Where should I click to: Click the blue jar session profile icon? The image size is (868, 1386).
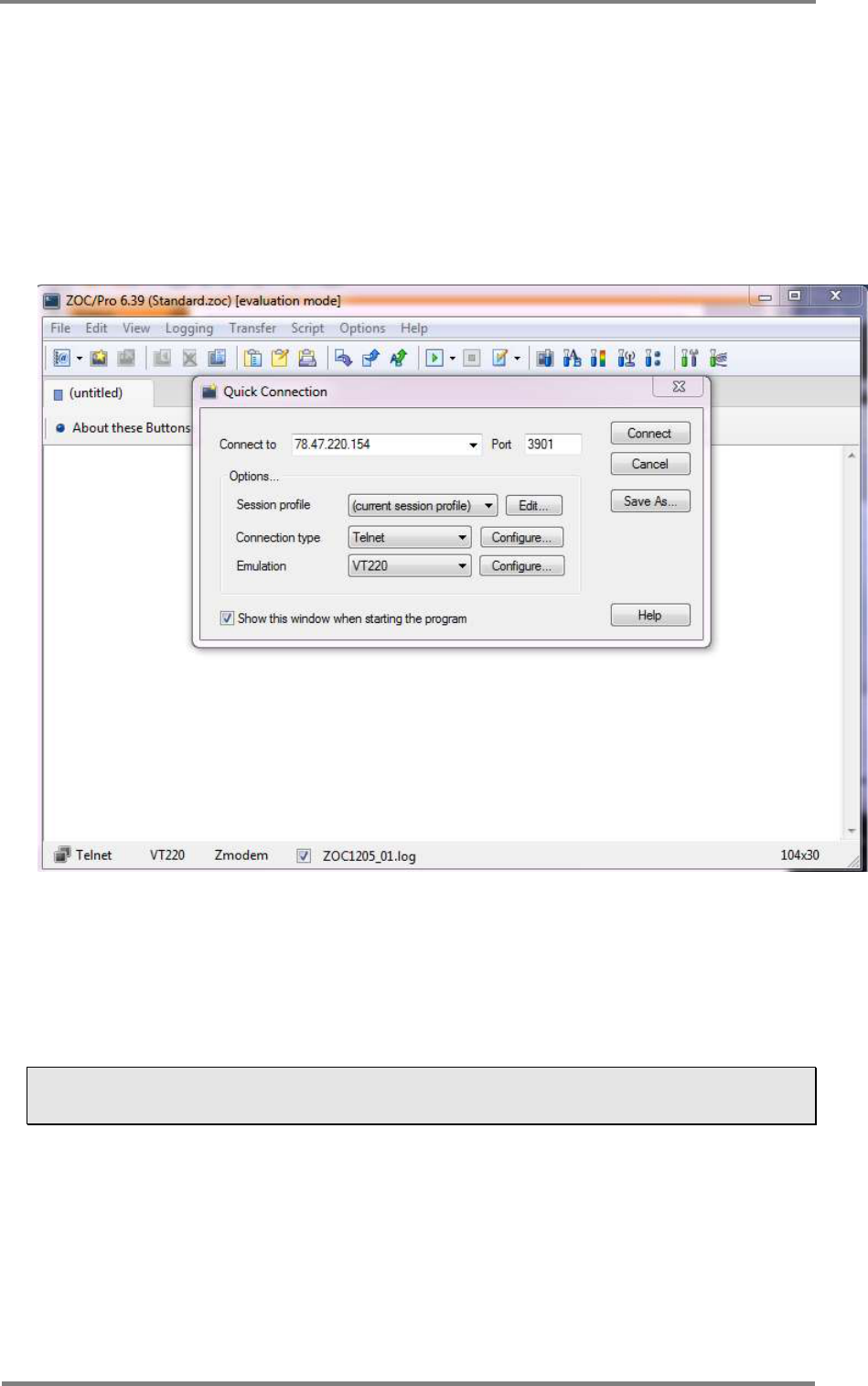pos(545,359)
